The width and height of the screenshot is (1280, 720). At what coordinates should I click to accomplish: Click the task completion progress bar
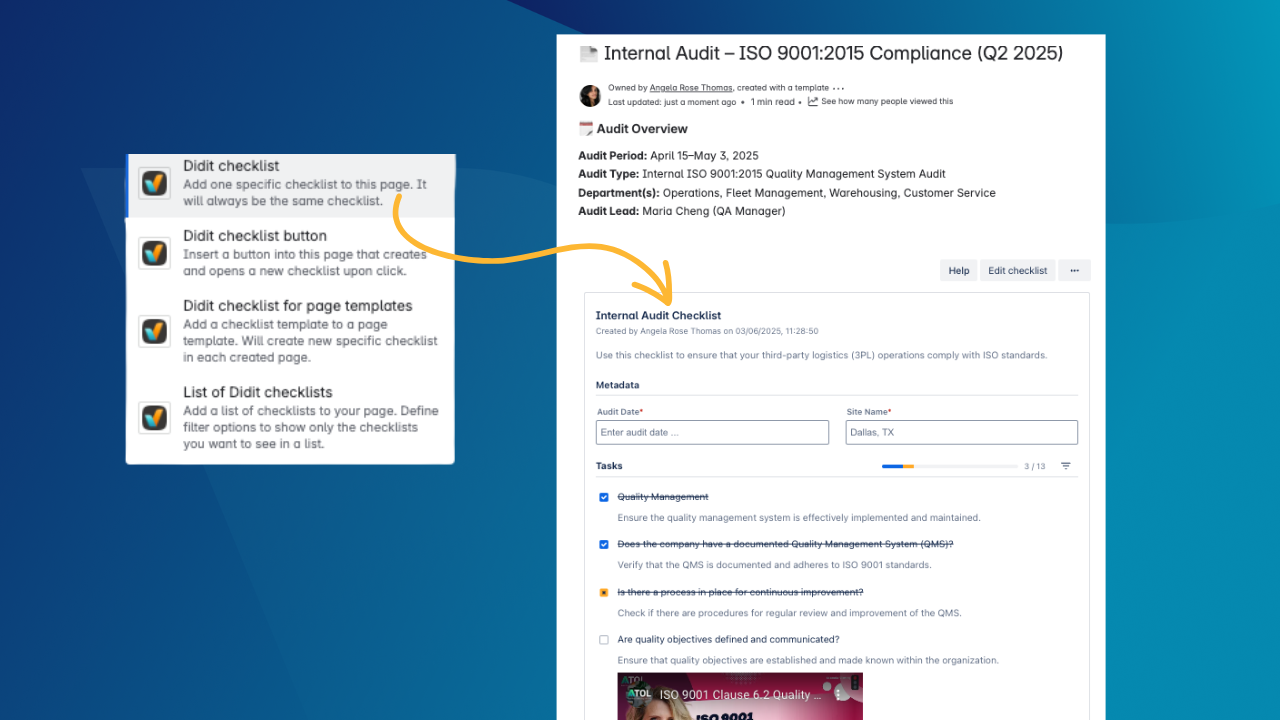tap(948, 466)
